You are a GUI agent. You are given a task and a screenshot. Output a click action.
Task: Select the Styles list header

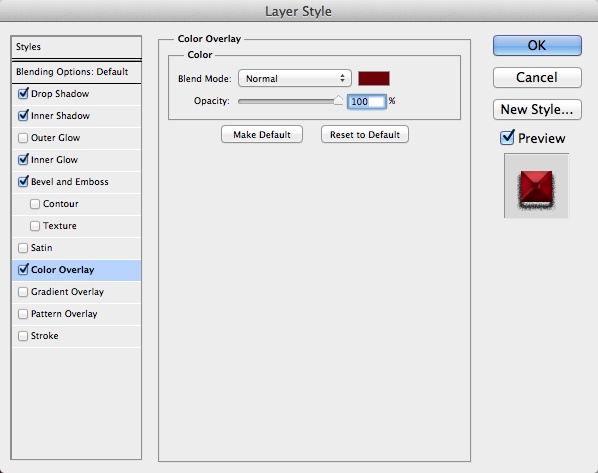click(77, 47)
